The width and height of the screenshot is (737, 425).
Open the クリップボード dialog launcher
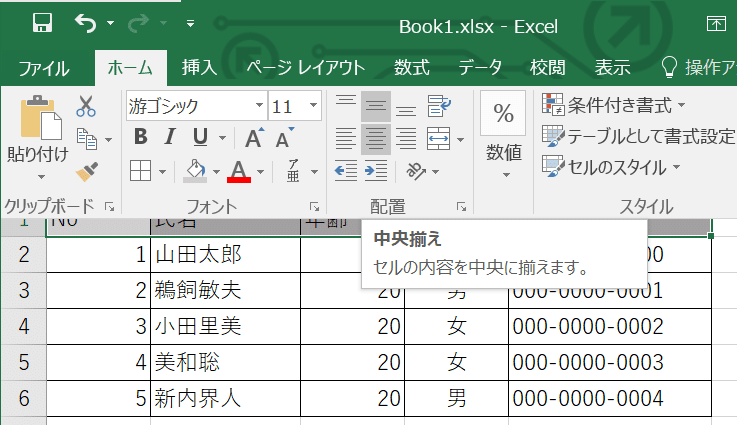110,206
